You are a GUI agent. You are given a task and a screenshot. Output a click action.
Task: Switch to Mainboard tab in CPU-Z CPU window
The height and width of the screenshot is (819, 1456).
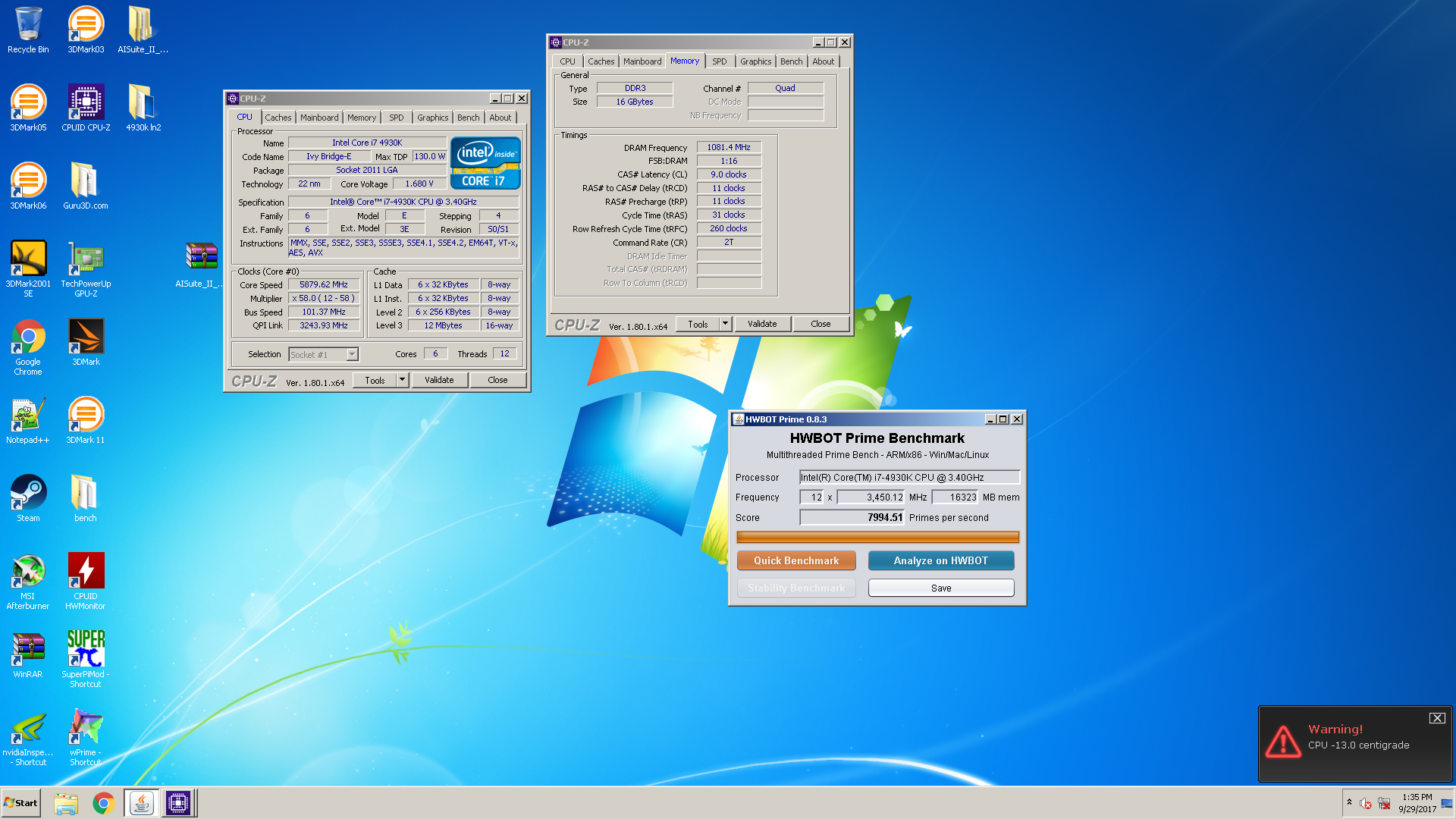319,118
